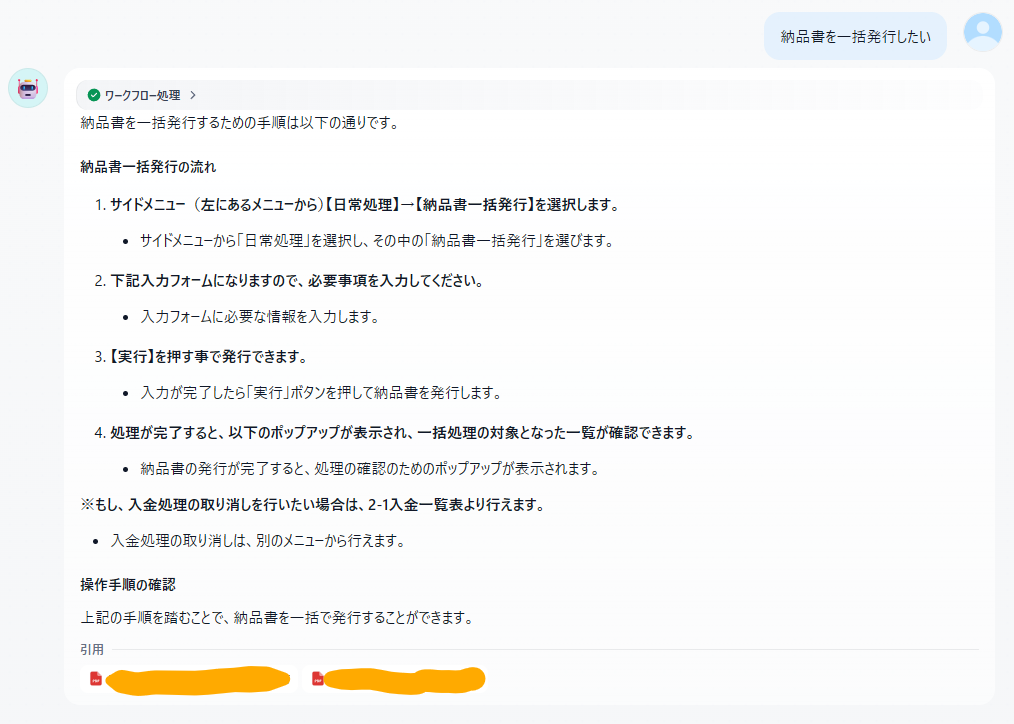
Task: Open the first cited PDF icon
Action: coord(96,679)
